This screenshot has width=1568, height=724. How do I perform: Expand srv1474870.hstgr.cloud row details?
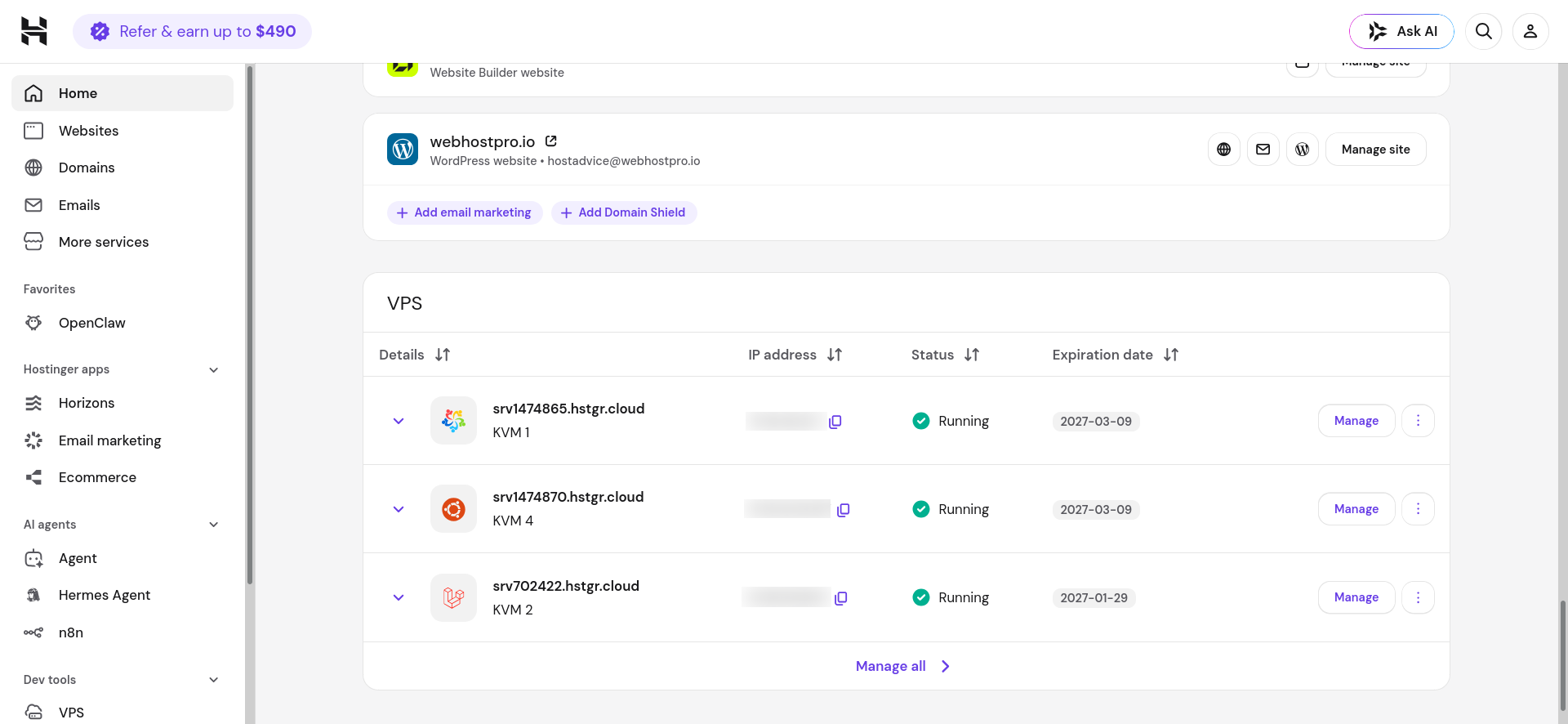pyautogui.click(x=399, y=509)
